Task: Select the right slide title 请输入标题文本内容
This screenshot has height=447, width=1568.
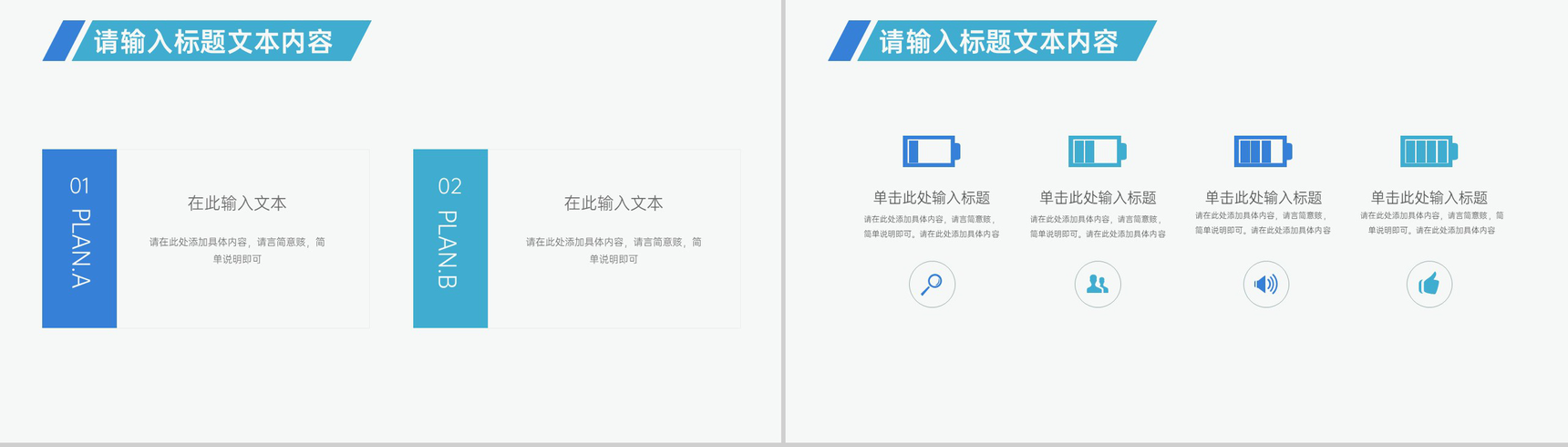Action: pyautogui.click(x=999, y=42)
